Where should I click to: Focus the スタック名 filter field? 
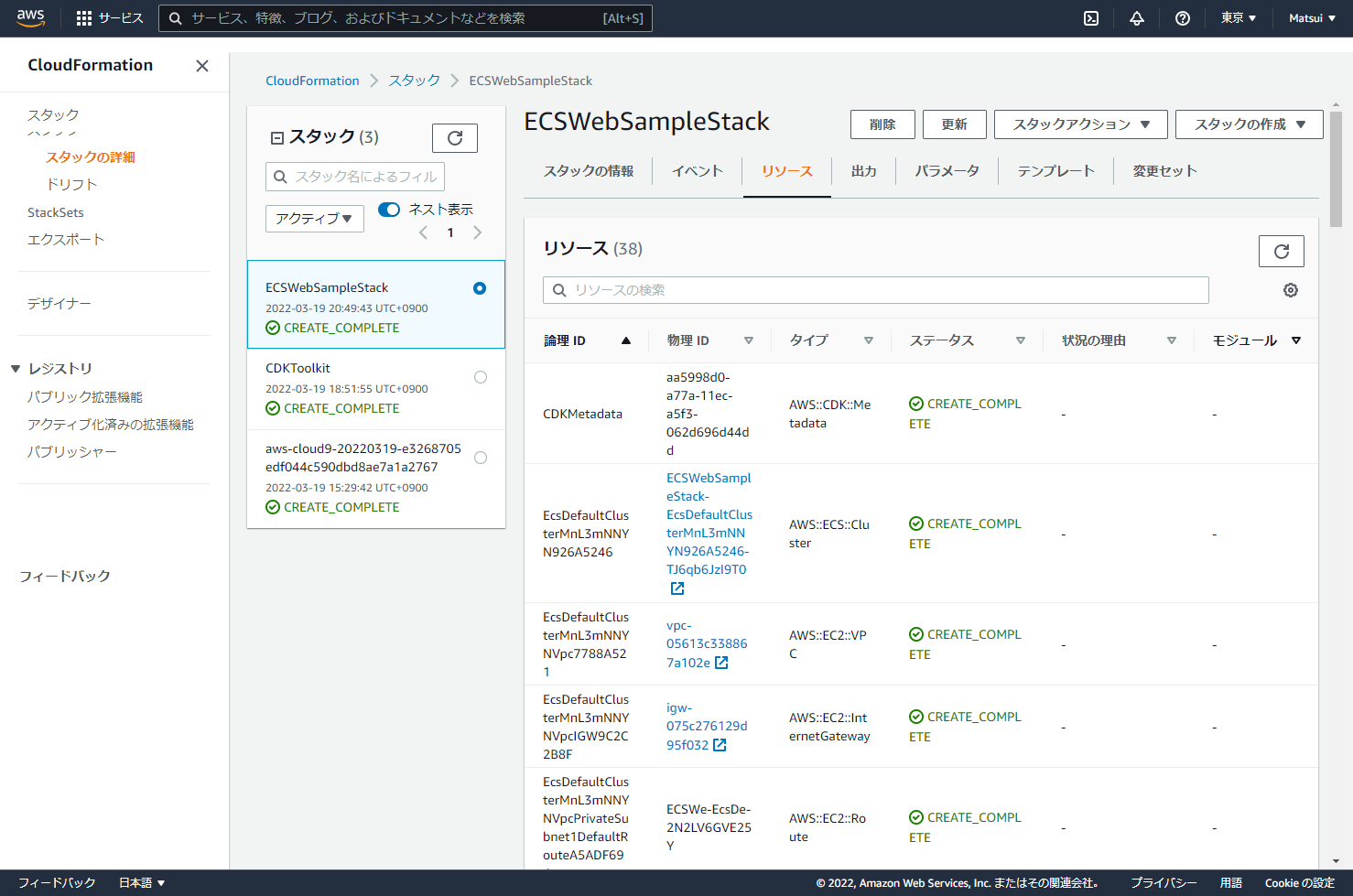[x=355, y=177]
